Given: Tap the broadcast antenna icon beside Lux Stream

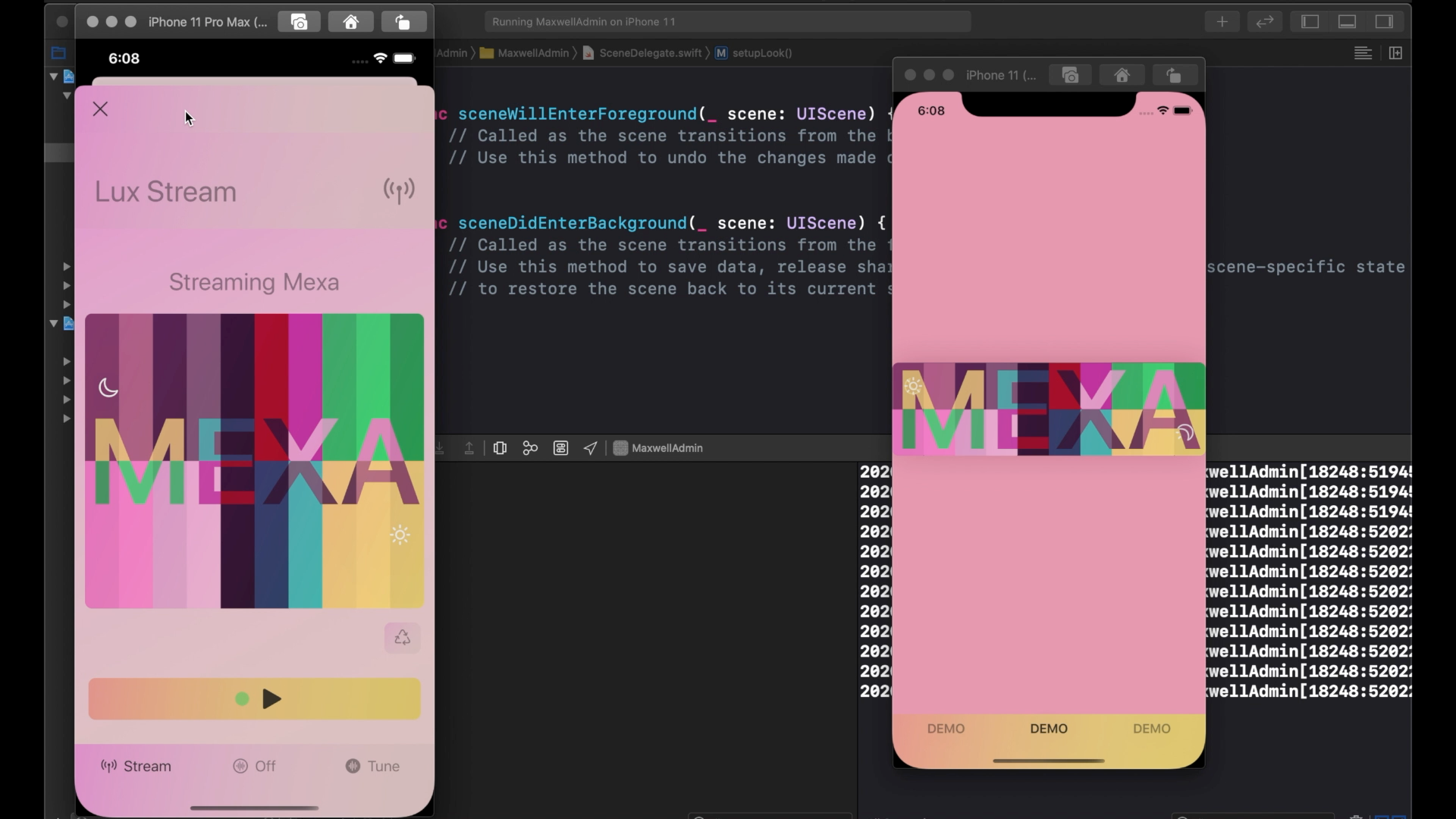Looking at the screenshot, I should click(399, 190).
